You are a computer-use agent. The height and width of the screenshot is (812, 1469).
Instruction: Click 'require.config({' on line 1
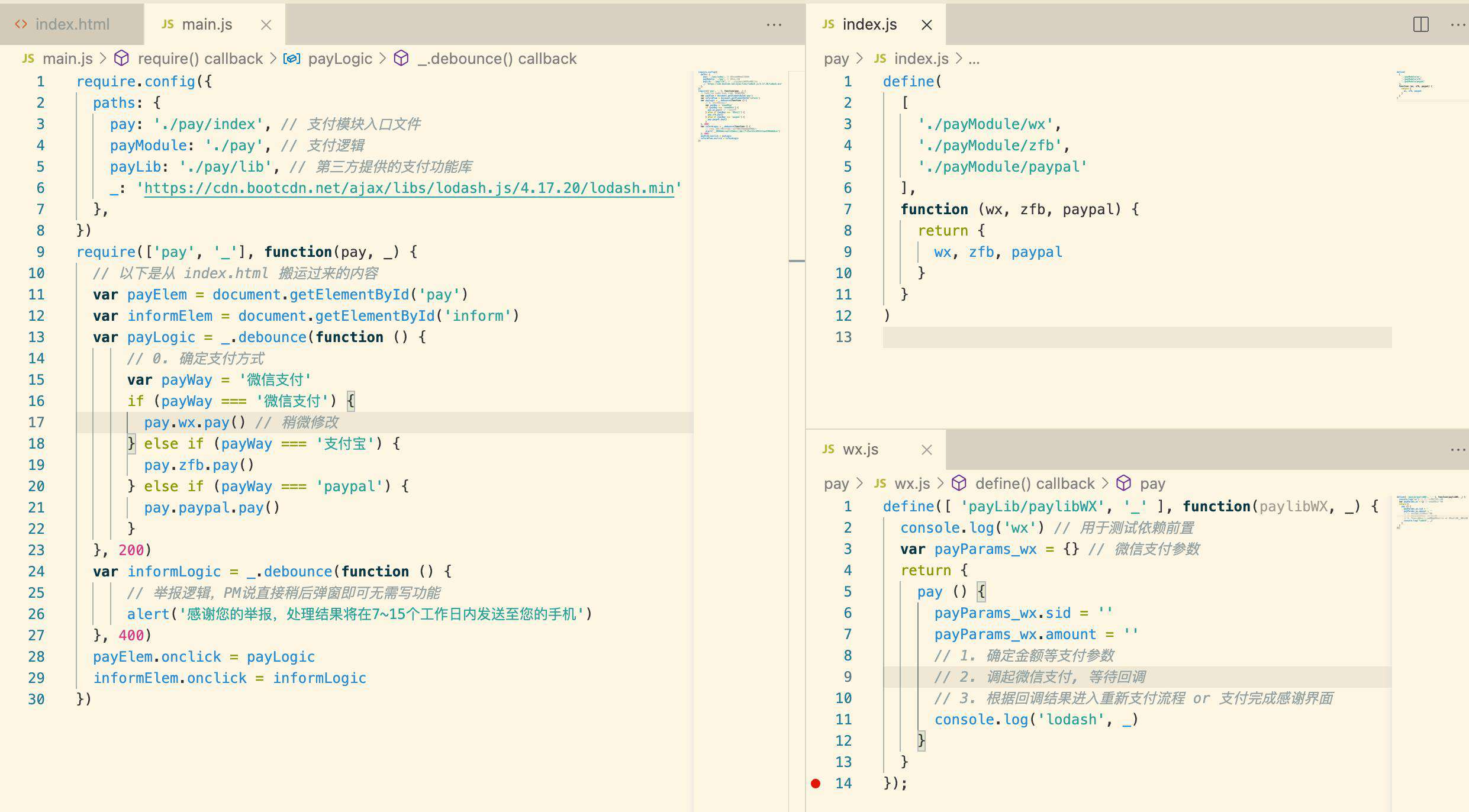[x=144, y=82]
